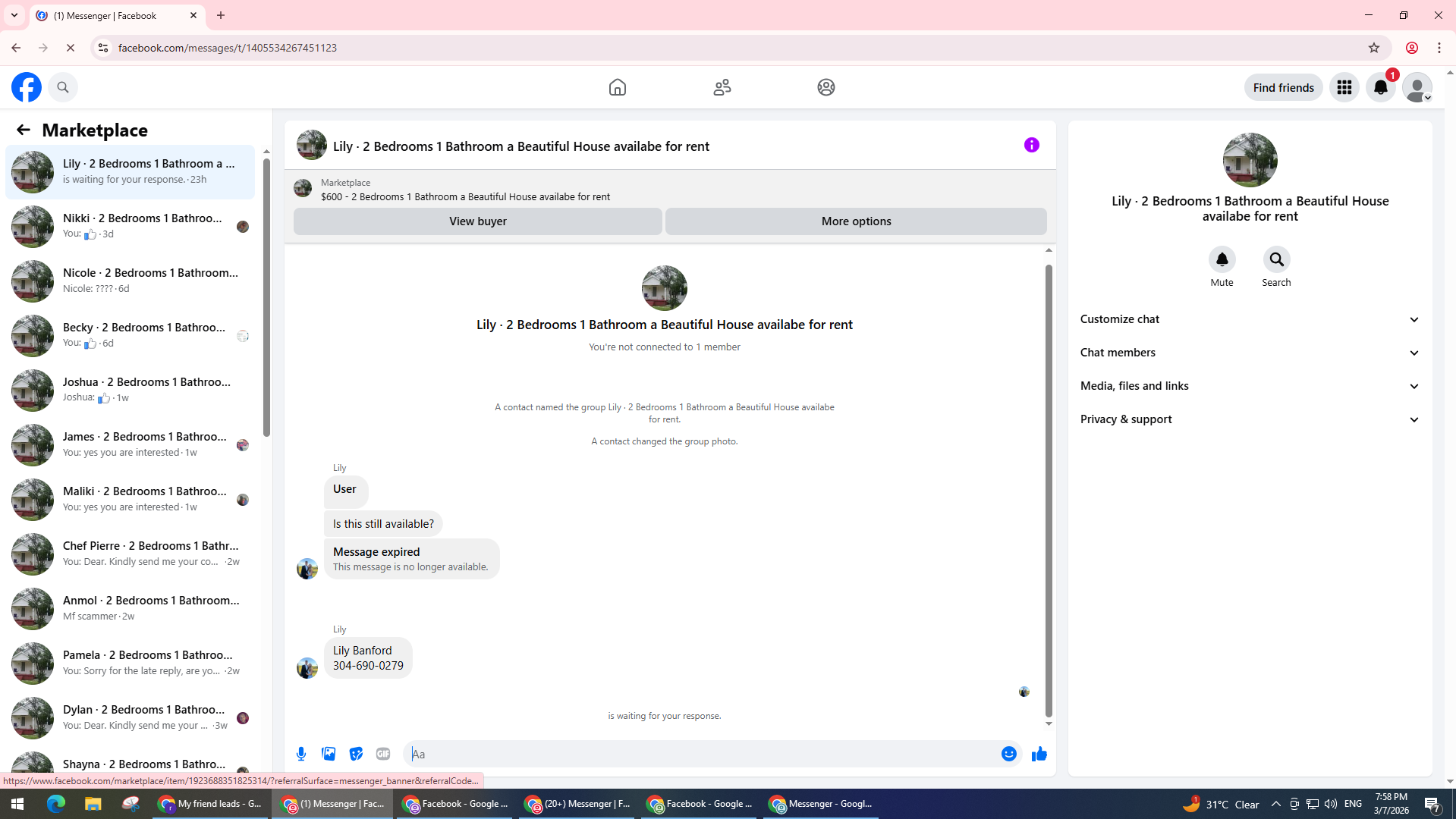Select Messenger | Facebook browser tab
The height and width of the screenshot is (819, 1456).
(118, 15)
